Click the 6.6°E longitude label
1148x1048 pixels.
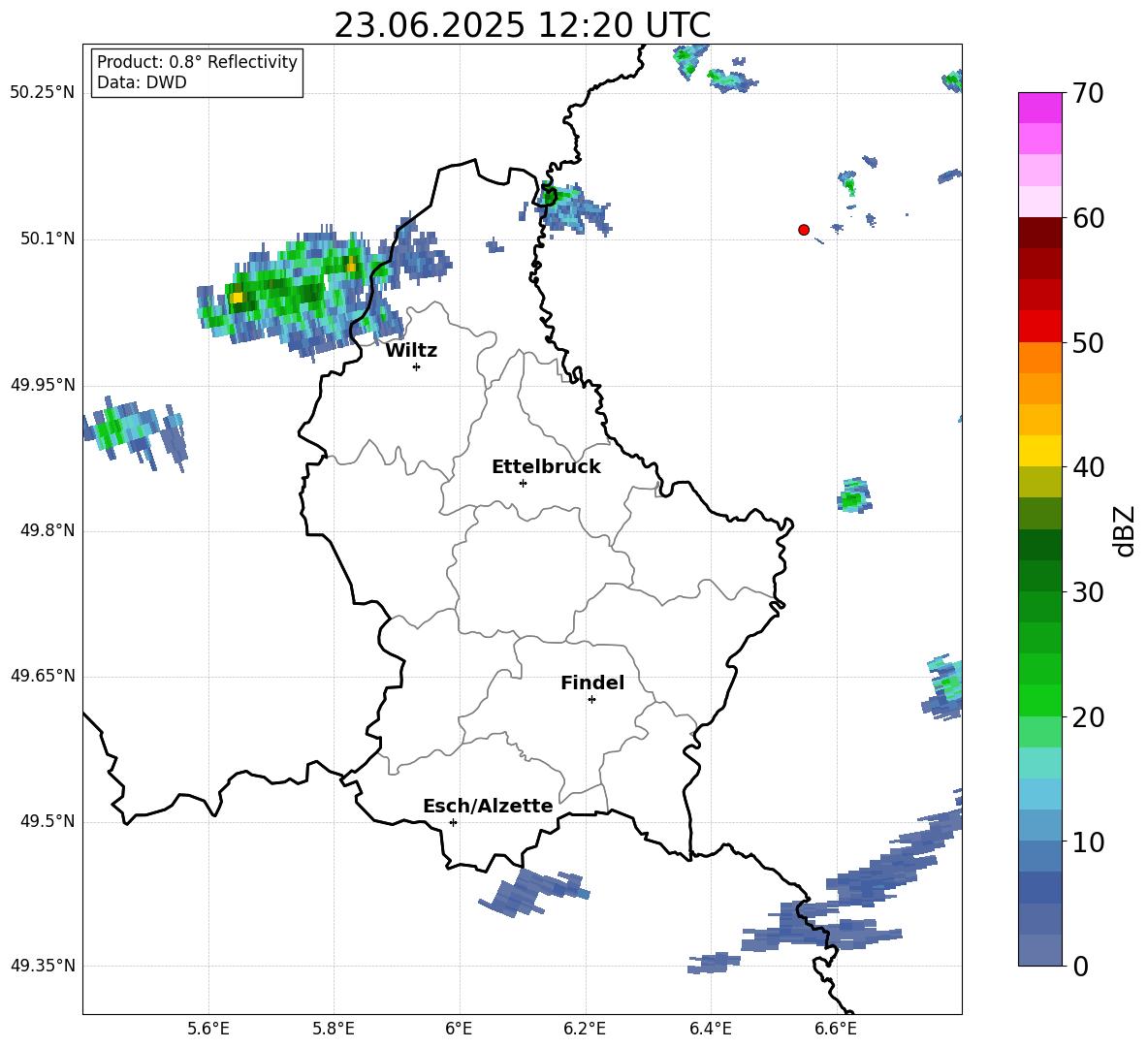[x=836, y=1029]
